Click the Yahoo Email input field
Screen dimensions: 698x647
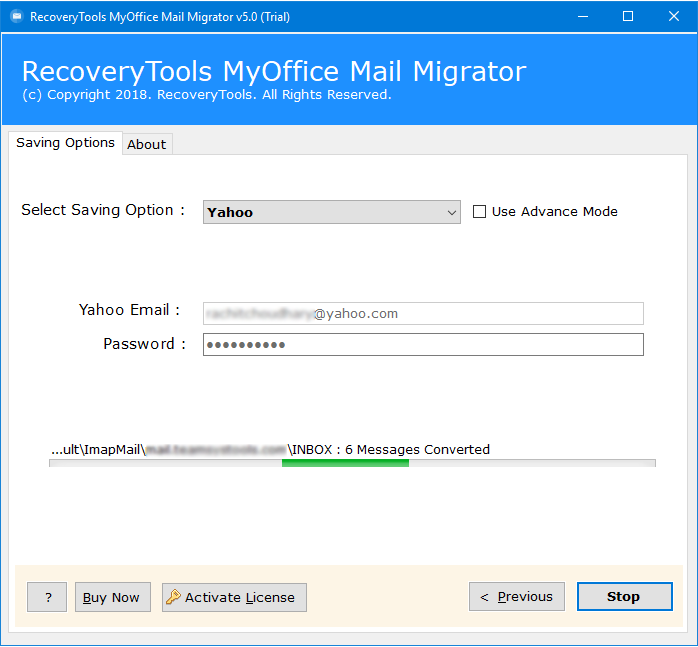click(x=423, y=313)
